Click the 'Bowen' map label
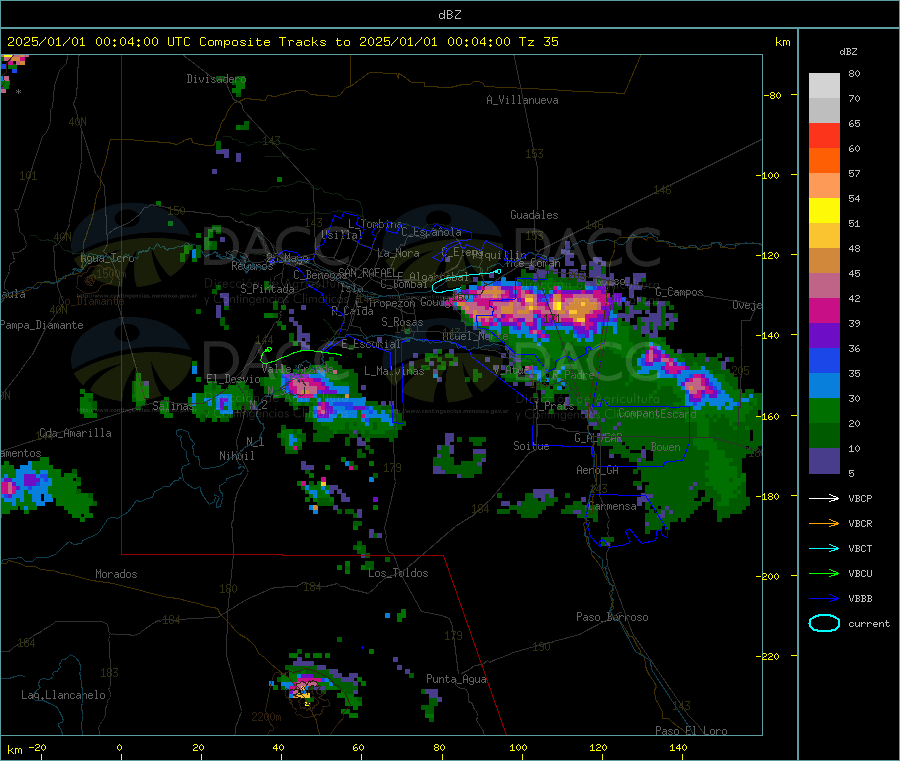 (665, 447)
